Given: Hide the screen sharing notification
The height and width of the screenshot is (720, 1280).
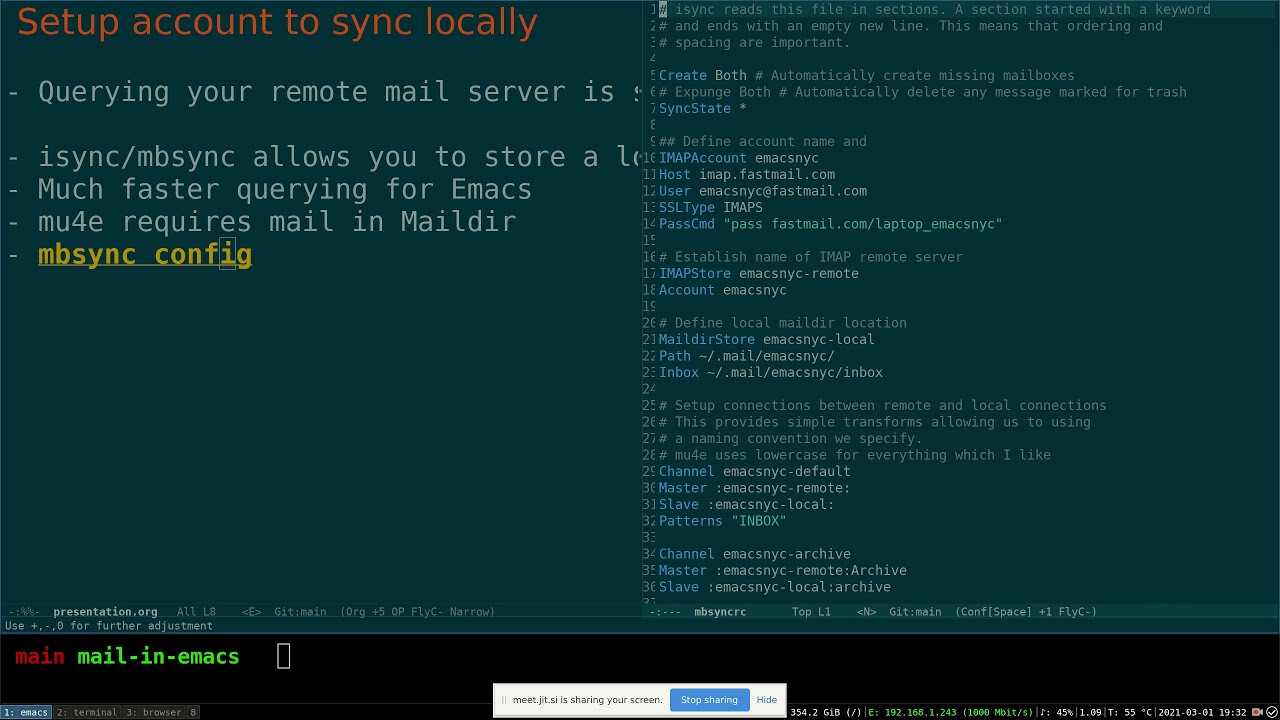Looking at the screenshot, I should click(x=767, y=700).
